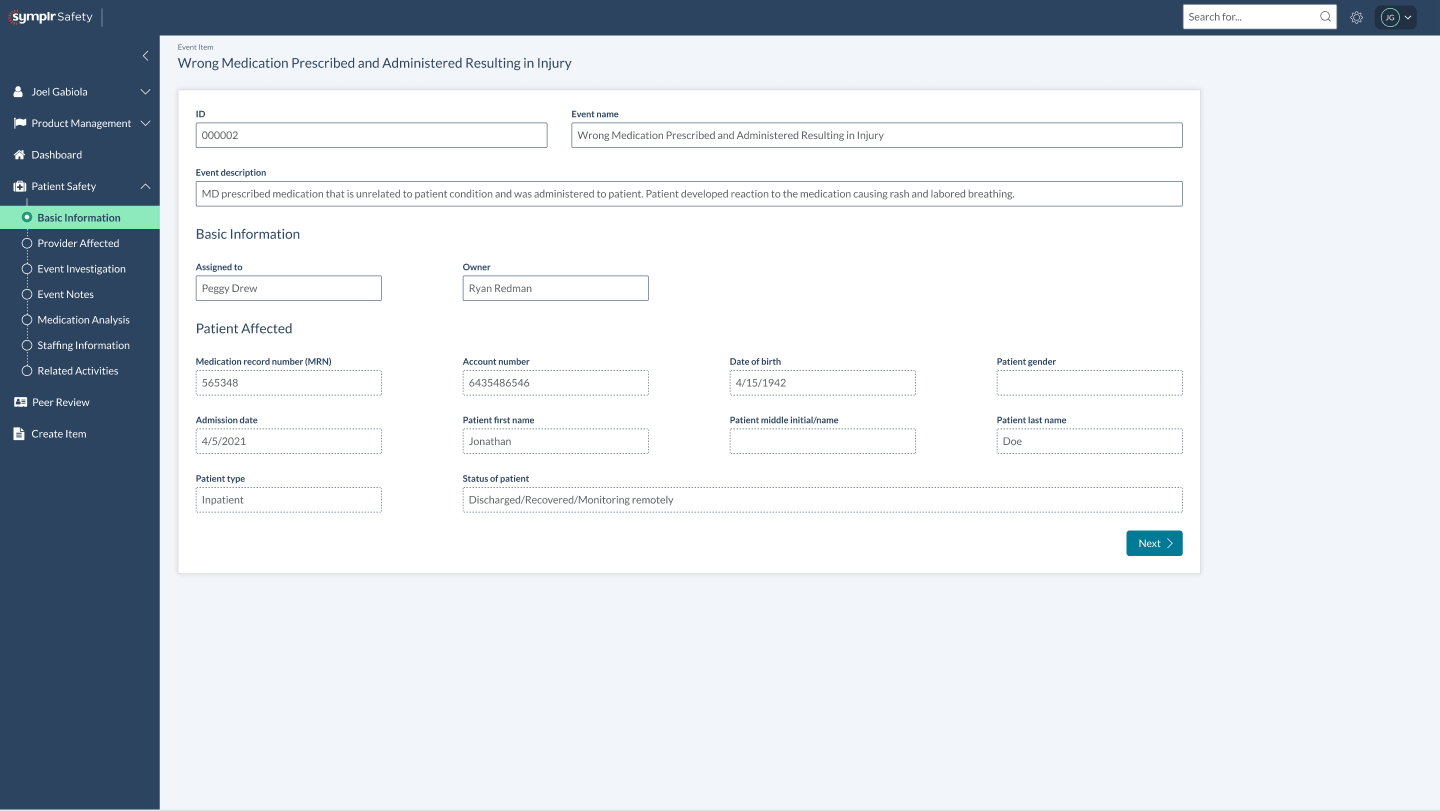This screenshot has width=1440, height=811.
Task: Click the flag icon beside Product Management
Action: click(19, 123)
